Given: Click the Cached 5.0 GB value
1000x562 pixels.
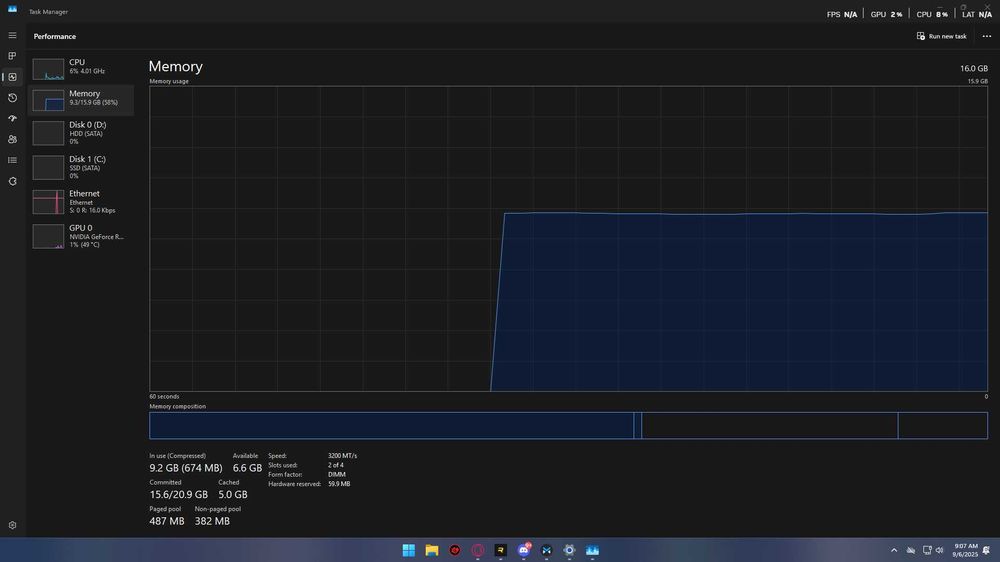Looking at the screenshot, I should pyautogui.click(x=233, y=494).
